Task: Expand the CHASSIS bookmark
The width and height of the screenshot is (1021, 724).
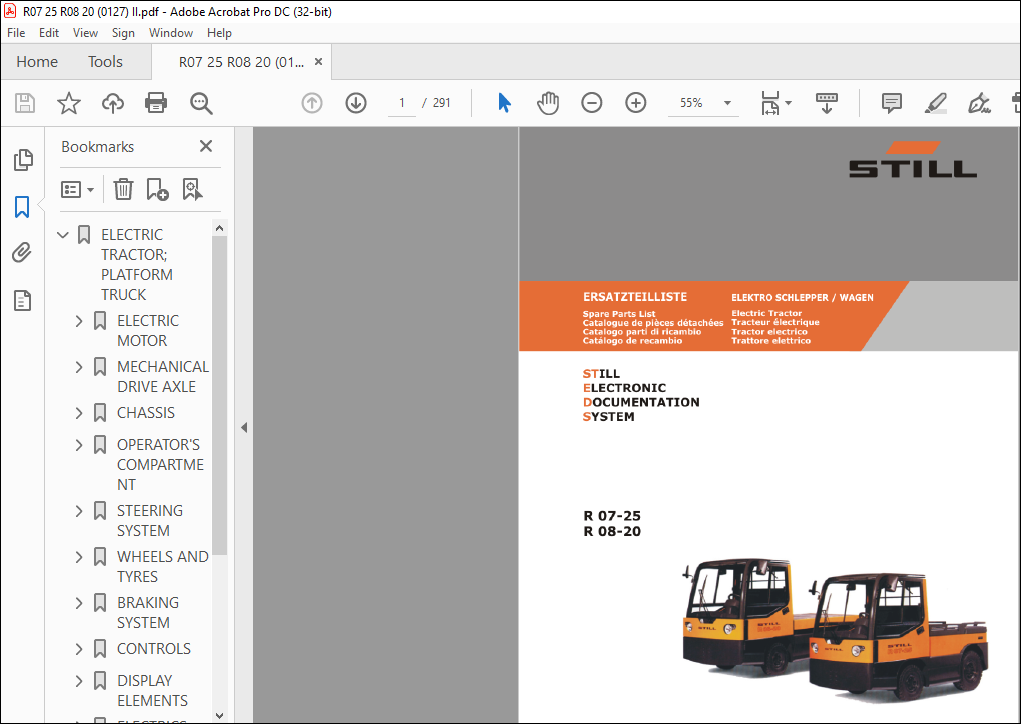Action: coord(79,413)
